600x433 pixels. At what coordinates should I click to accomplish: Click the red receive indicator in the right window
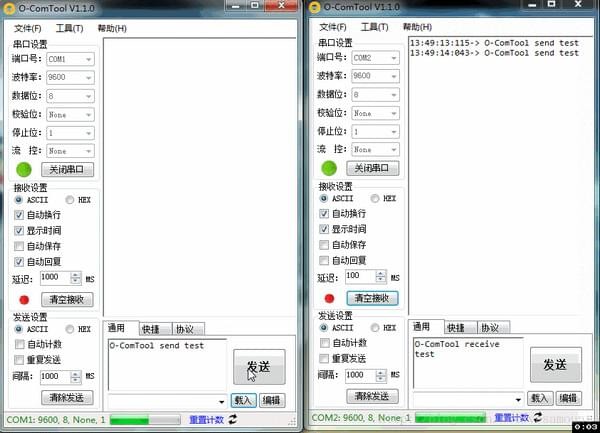click(329, 298)
